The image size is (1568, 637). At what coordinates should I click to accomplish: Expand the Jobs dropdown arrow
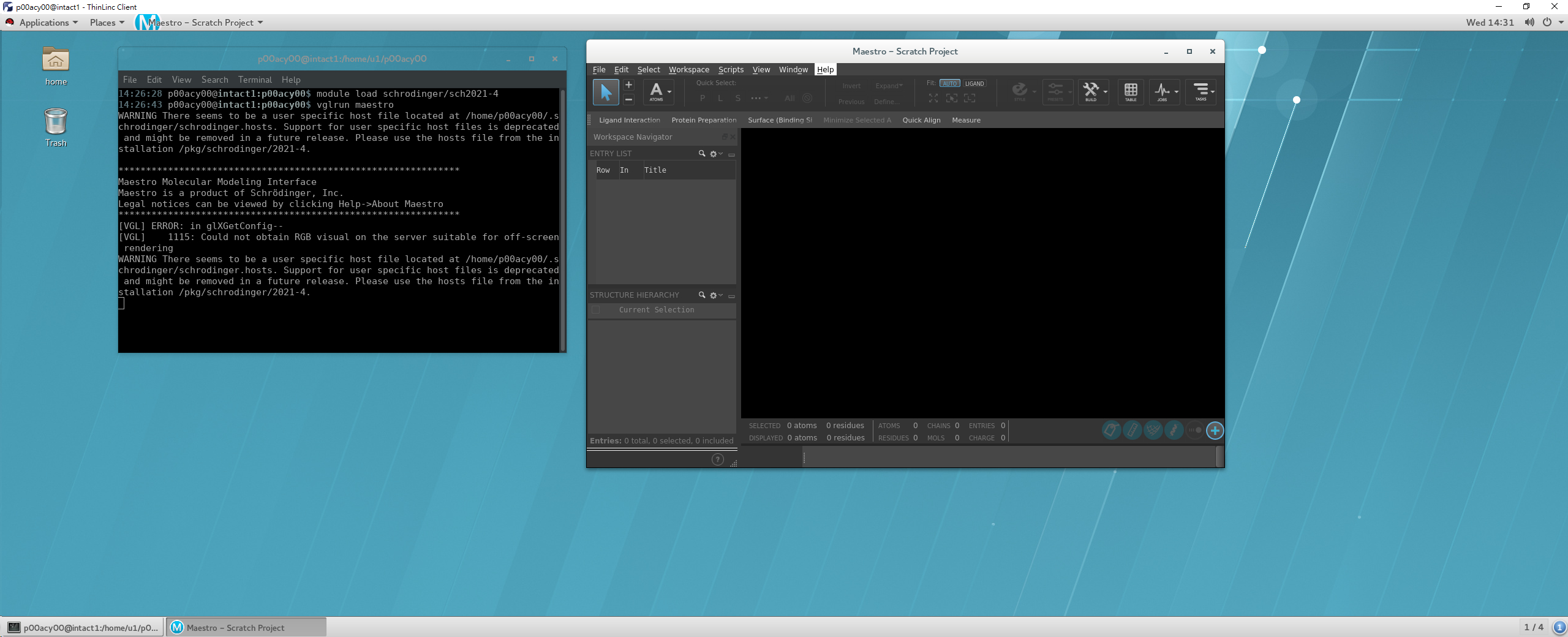(x=1177, y=92)
